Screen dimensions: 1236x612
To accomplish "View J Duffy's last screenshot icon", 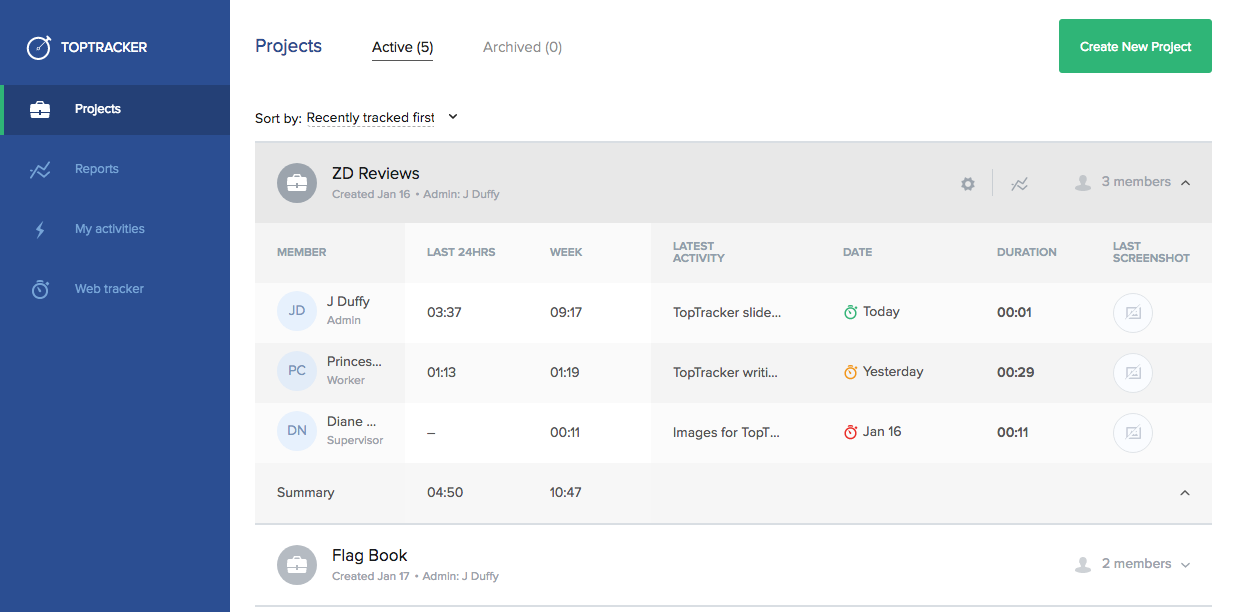I will [1132, 313].
